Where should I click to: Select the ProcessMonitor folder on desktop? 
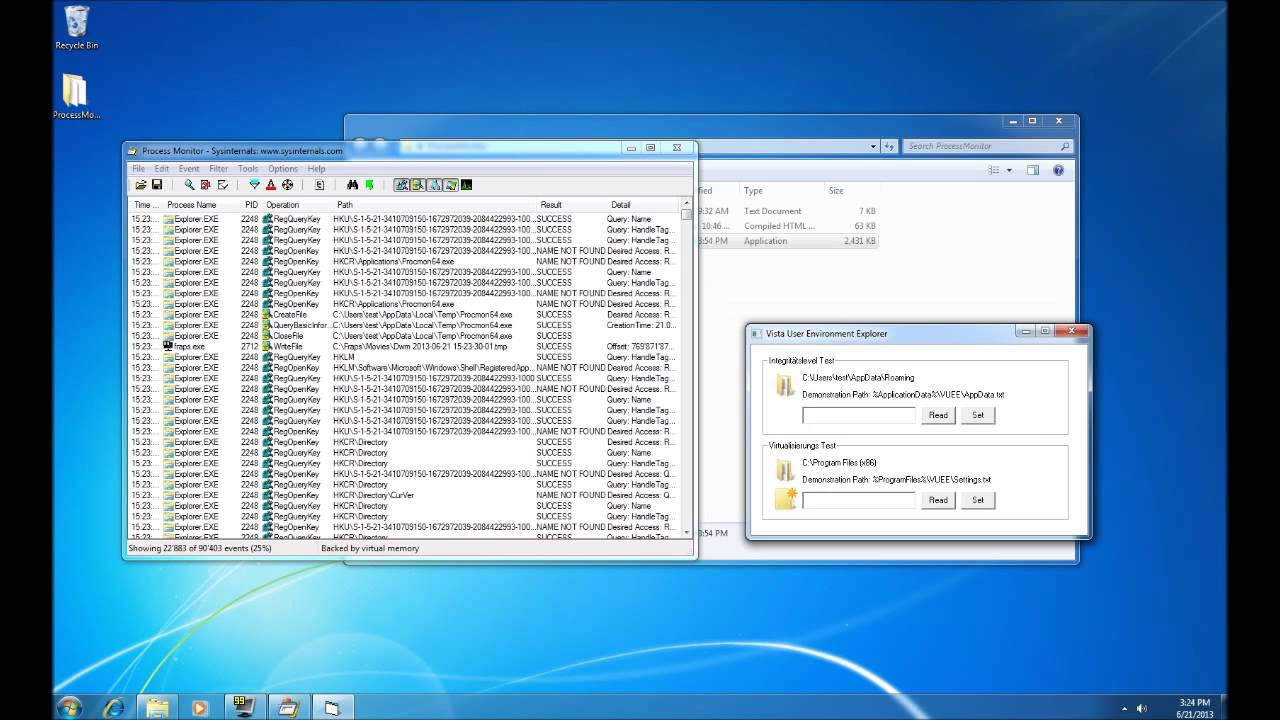(77, 97)
